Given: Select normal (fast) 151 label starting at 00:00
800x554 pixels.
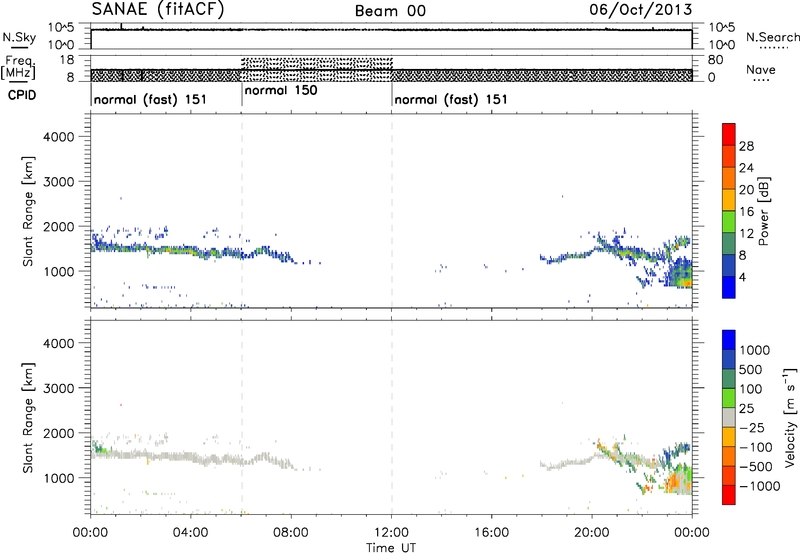Looking at the screenshot, I should [151, 99].
